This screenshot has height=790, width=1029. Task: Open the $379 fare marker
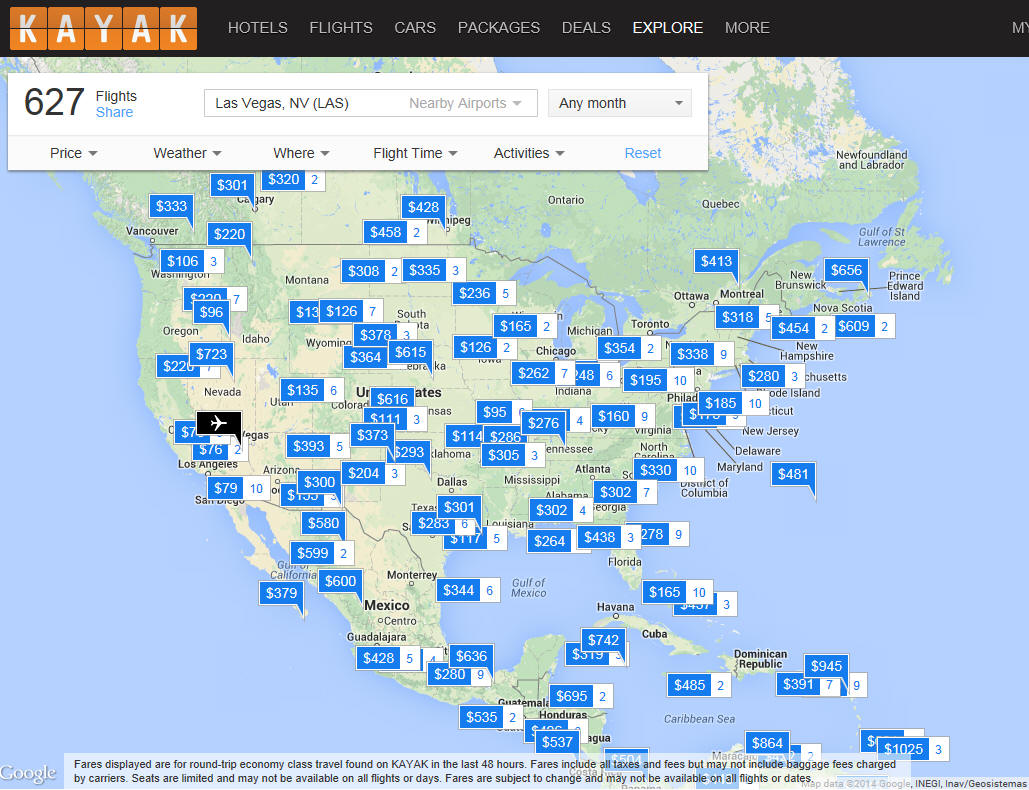[282, 593]
